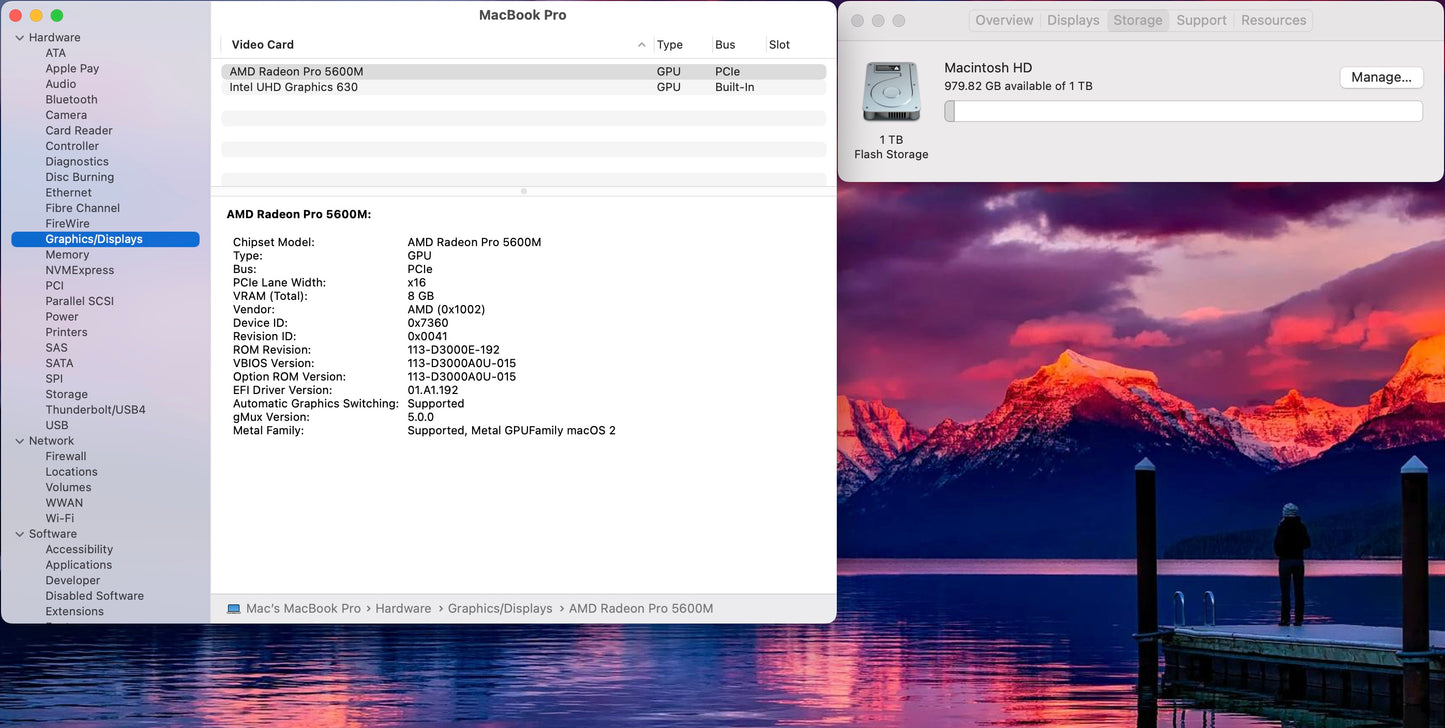This screenshot has width=1445, height=728.
Task: Toggle Video Card column sort order
Action: tap(262, 45)
